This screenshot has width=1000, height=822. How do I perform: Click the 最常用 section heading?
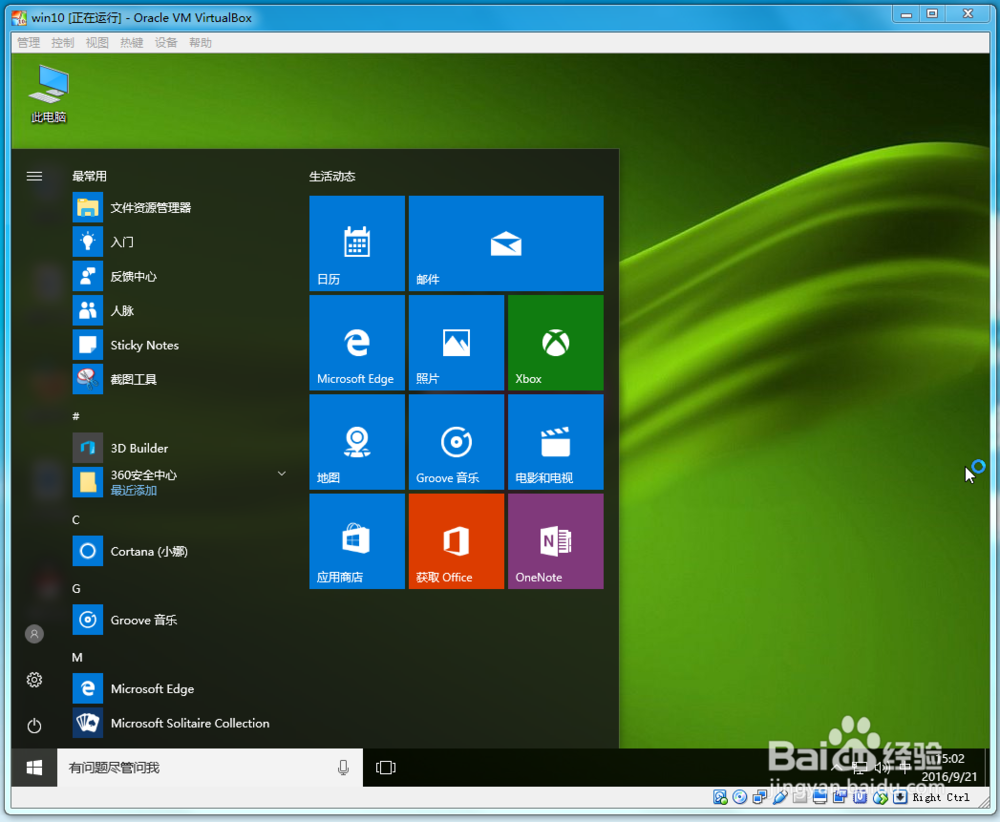[x=89, y=177]
